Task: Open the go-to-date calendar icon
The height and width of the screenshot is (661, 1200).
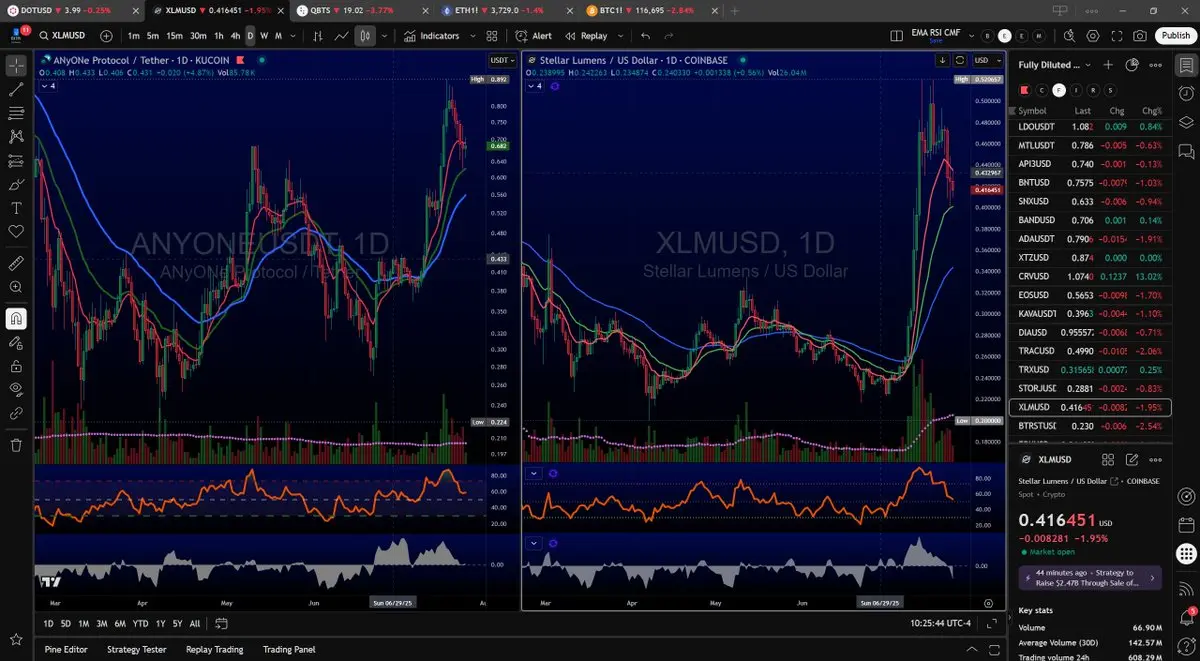Action: coord(222,623)
